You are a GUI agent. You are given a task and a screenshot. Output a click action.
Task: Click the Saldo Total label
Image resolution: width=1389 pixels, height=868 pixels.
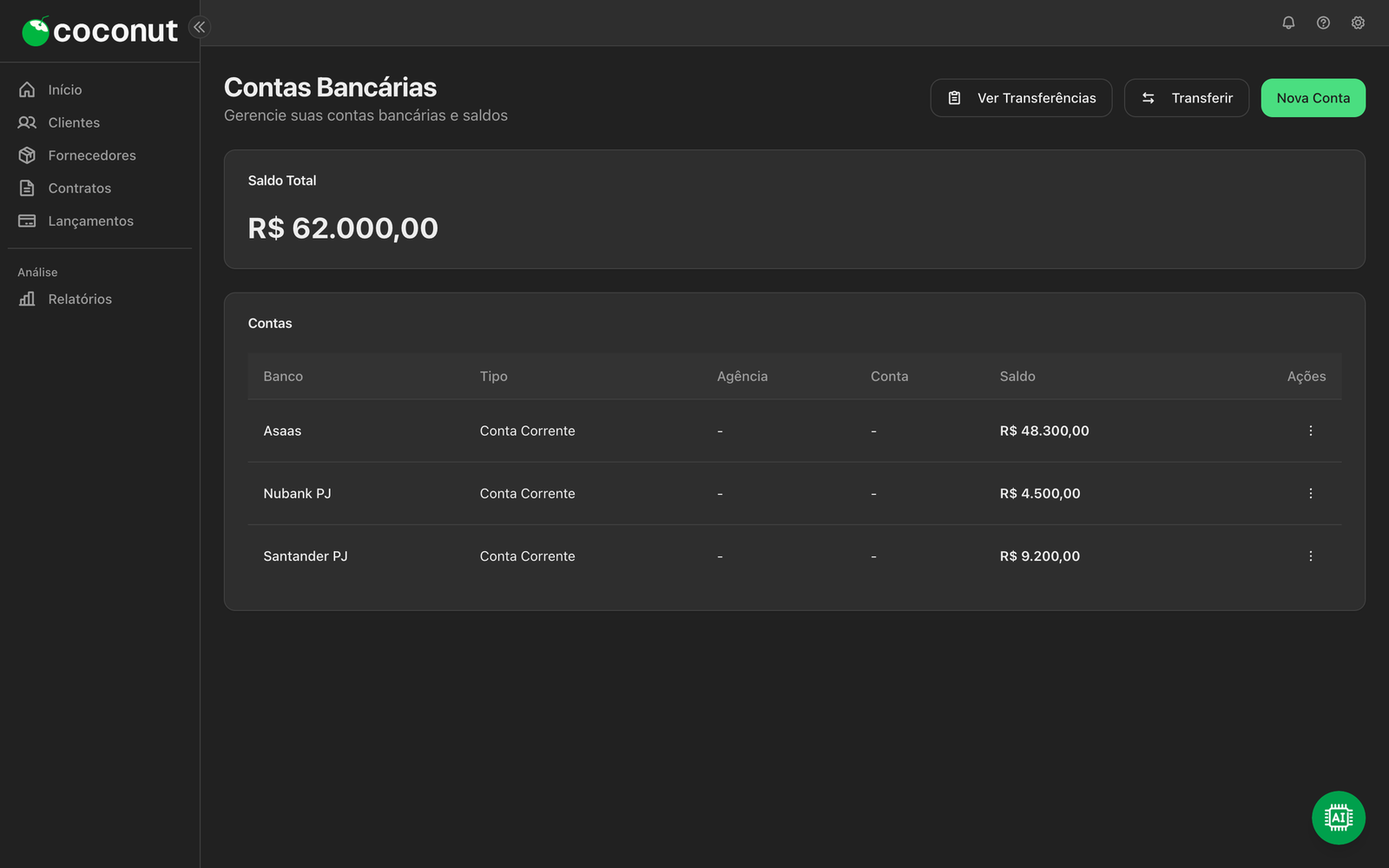282,181
